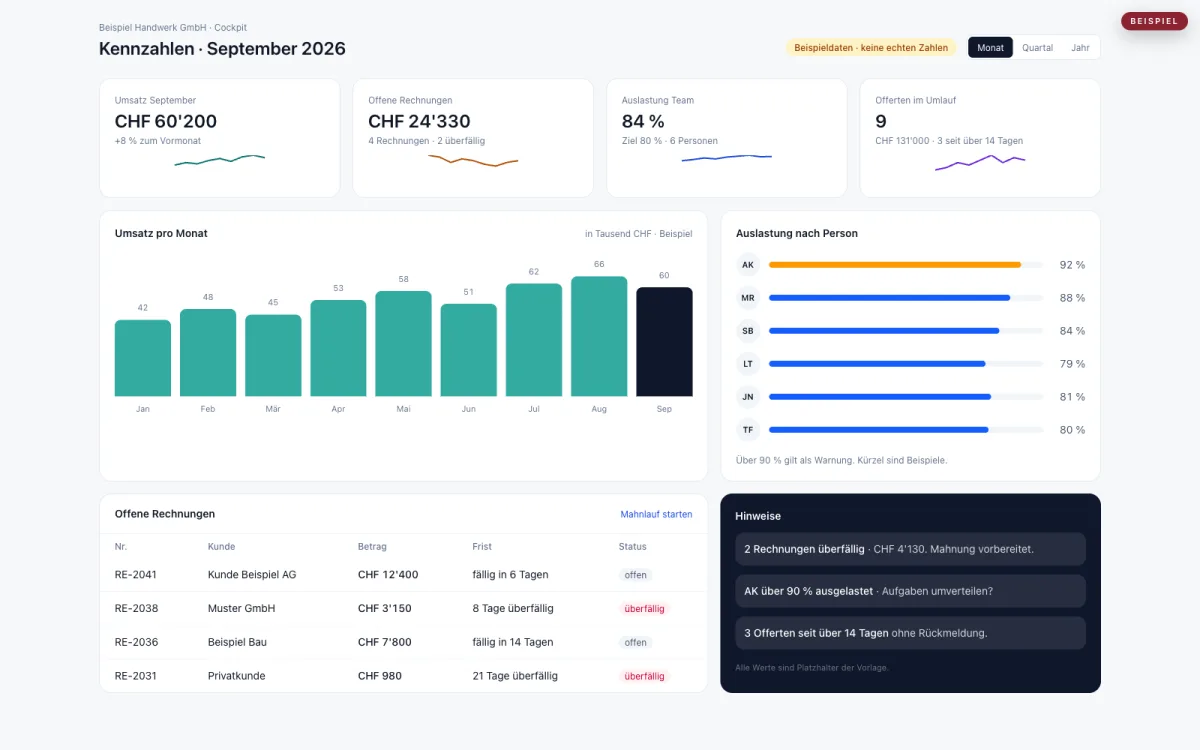The height and width of the screenshot is (750, 1200).
Task: Click the AK avatar badge
Action: (x=747, y=265)
